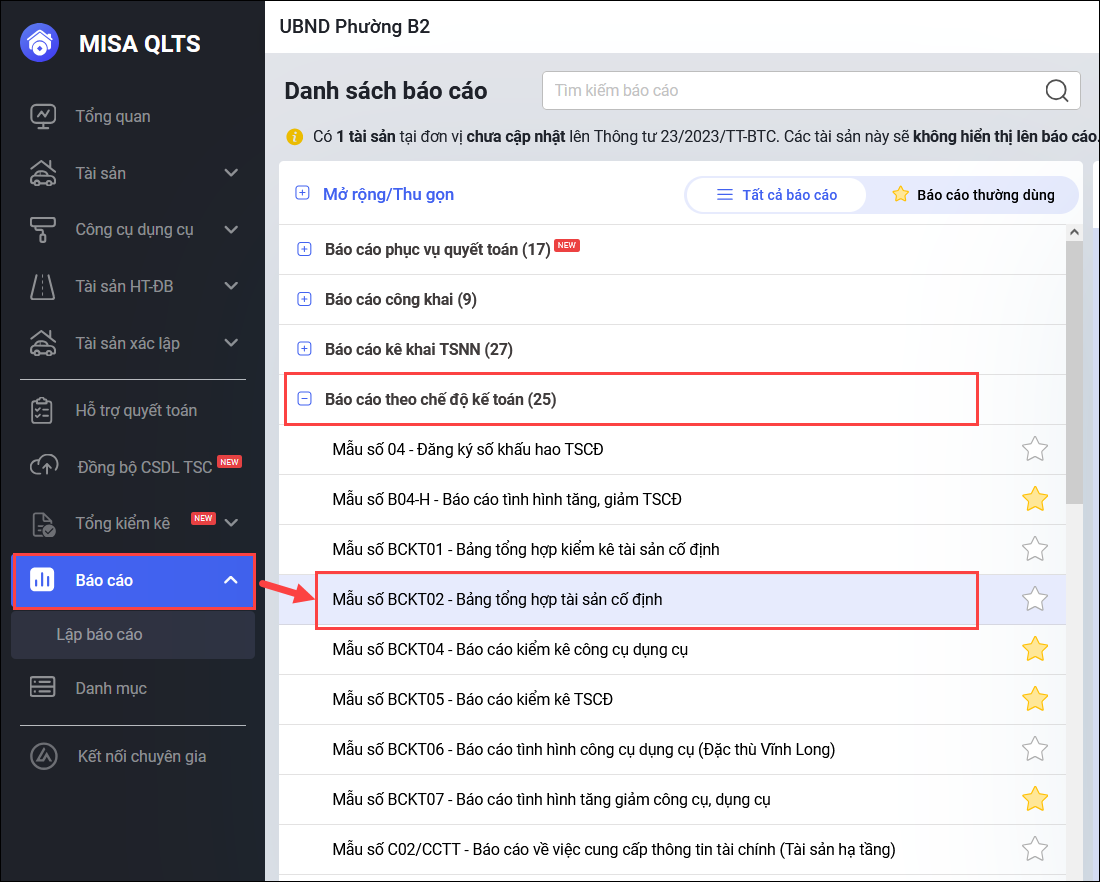Open Mẫu số C02/CCTT report row
Image resolution: width=1100 pixels, height=882 pixels.
(x=672, y=849)
